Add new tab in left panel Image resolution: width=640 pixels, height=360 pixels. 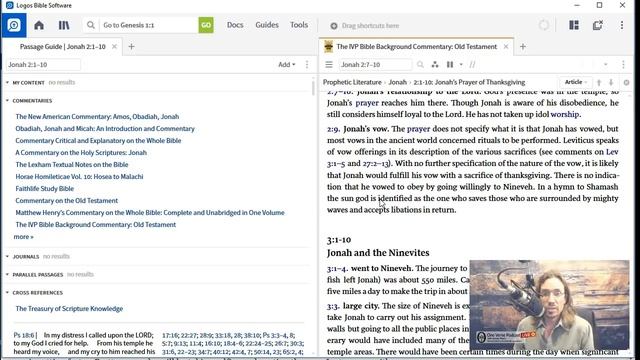[x=131, y=47]
